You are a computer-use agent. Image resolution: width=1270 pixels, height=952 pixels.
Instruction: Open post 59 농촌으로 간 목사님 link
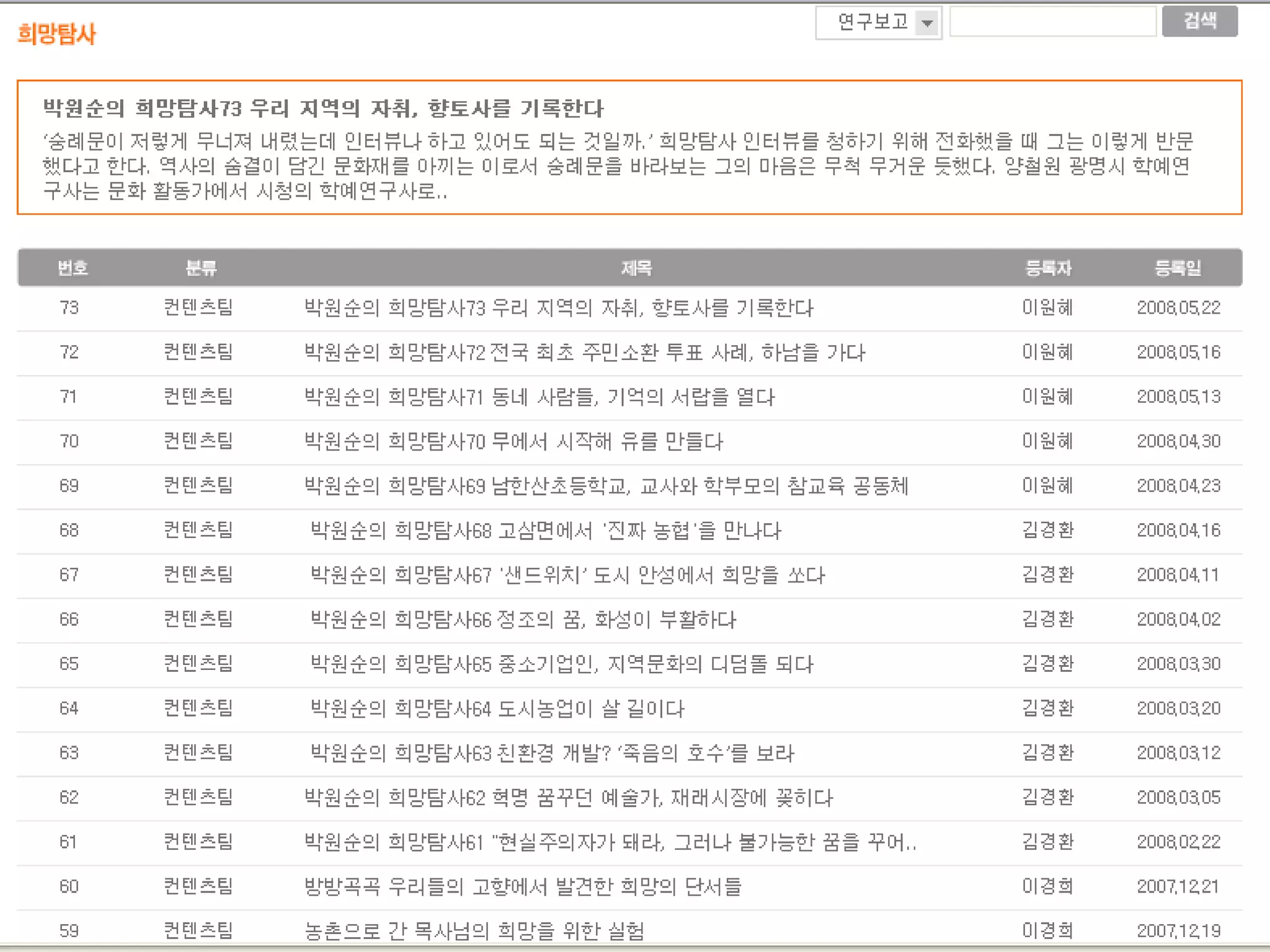point(474,932)
